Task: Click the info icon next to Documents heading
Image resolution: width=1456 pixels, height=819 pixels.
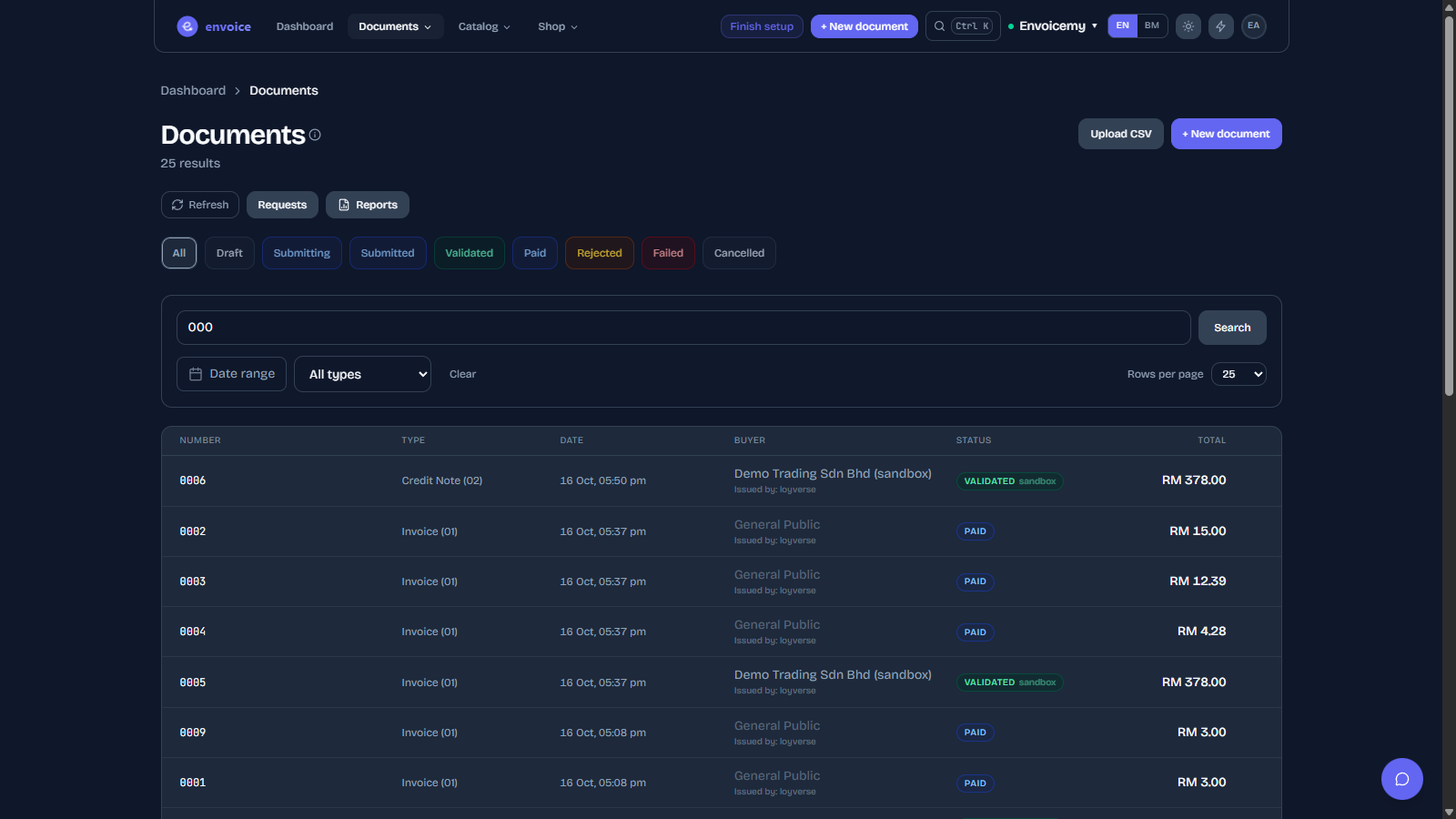Action: (x=315, y=135)
